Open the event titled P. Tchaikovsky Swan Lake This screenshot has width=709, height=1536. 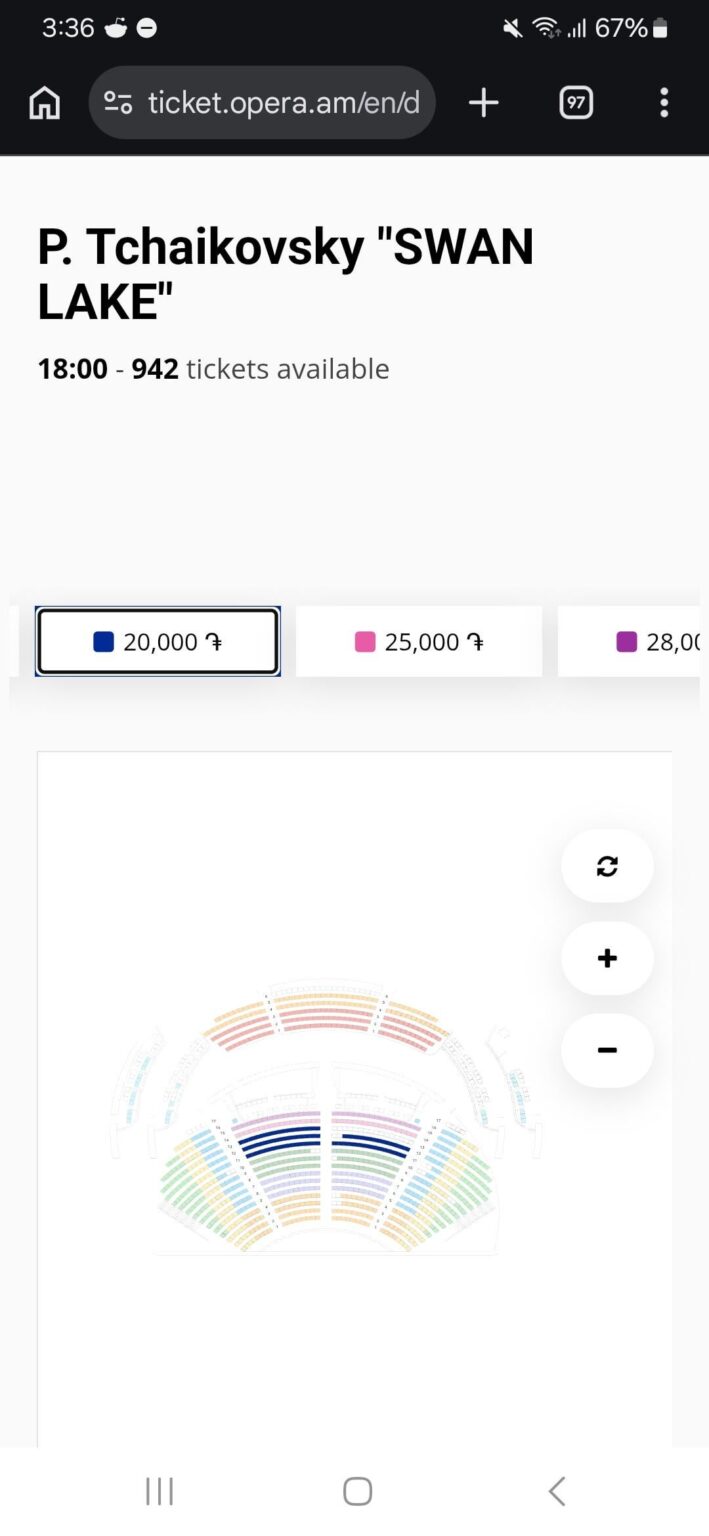point(283,273)
